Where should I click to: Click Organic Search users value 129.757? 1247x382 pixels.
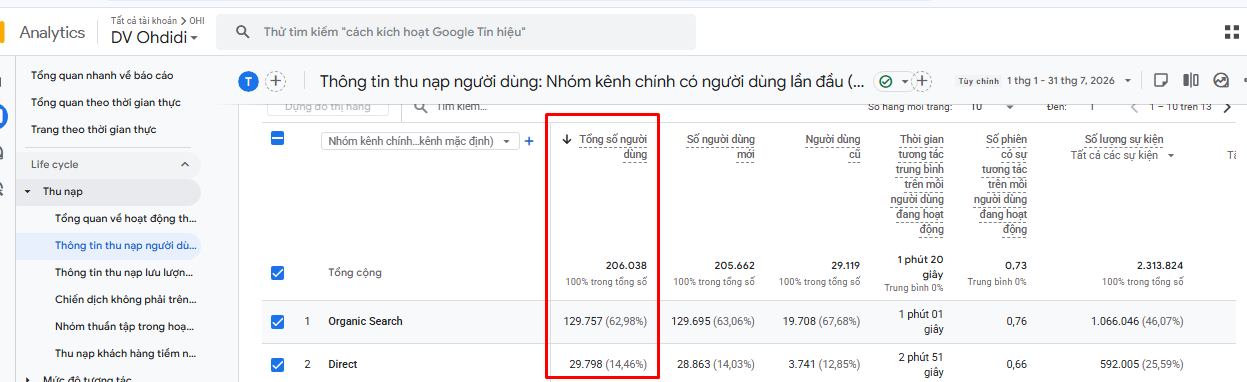tap(585, 321)
